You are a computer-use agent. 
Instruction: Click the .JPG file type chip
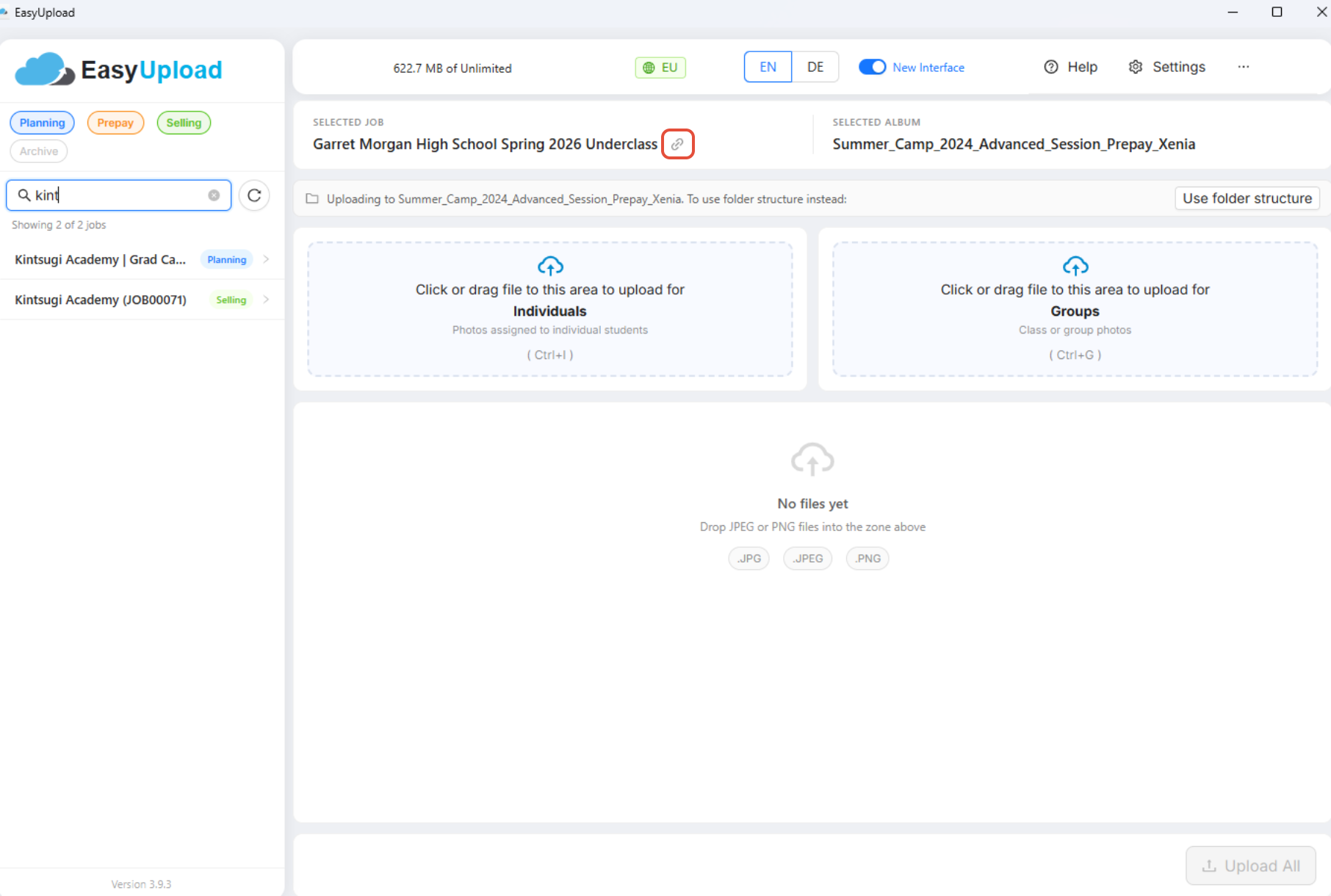pos(749,558)
